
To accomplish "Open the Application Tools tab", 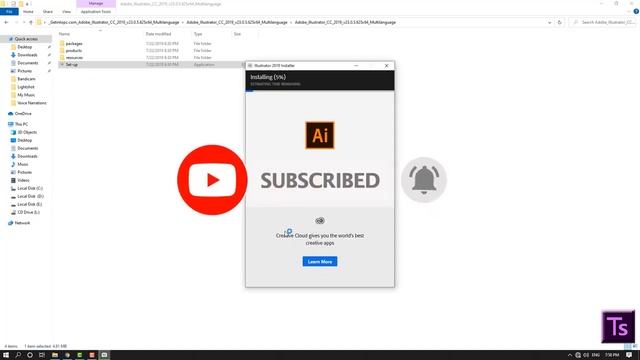I will click(96, 11).
